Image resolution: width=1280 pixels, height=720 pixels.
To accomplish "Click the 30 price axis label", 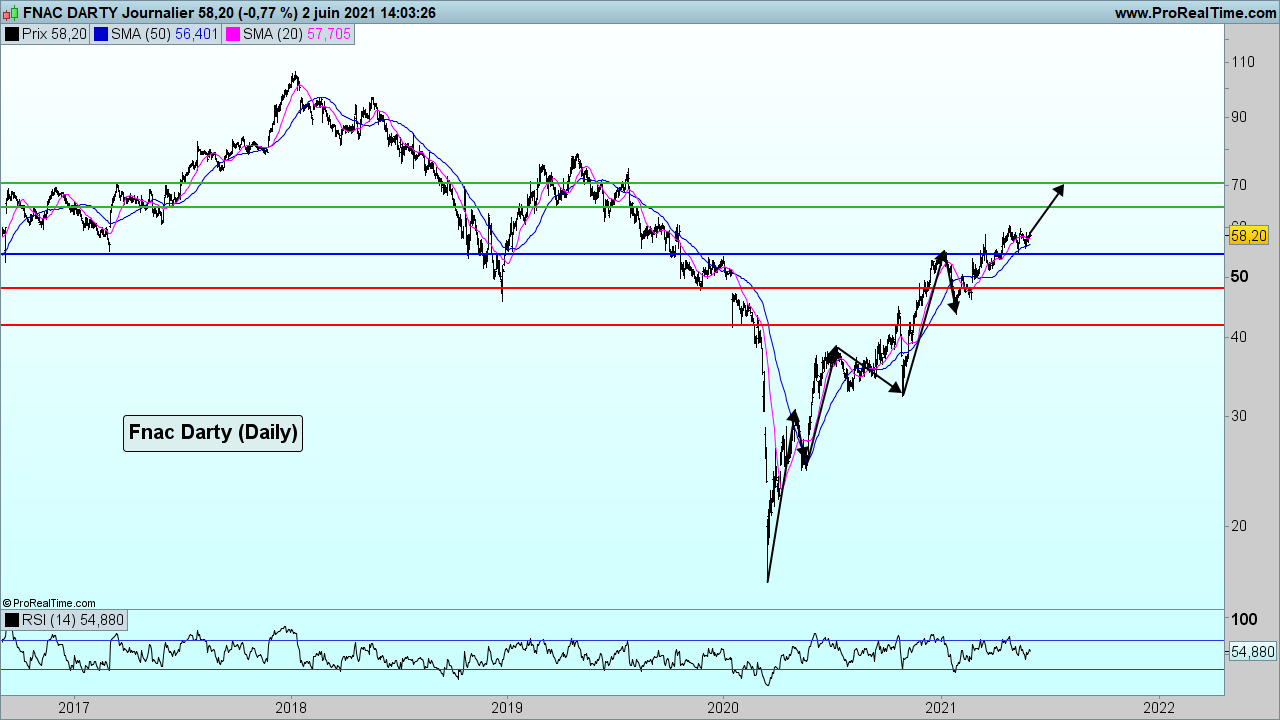I will [1239, 416].
